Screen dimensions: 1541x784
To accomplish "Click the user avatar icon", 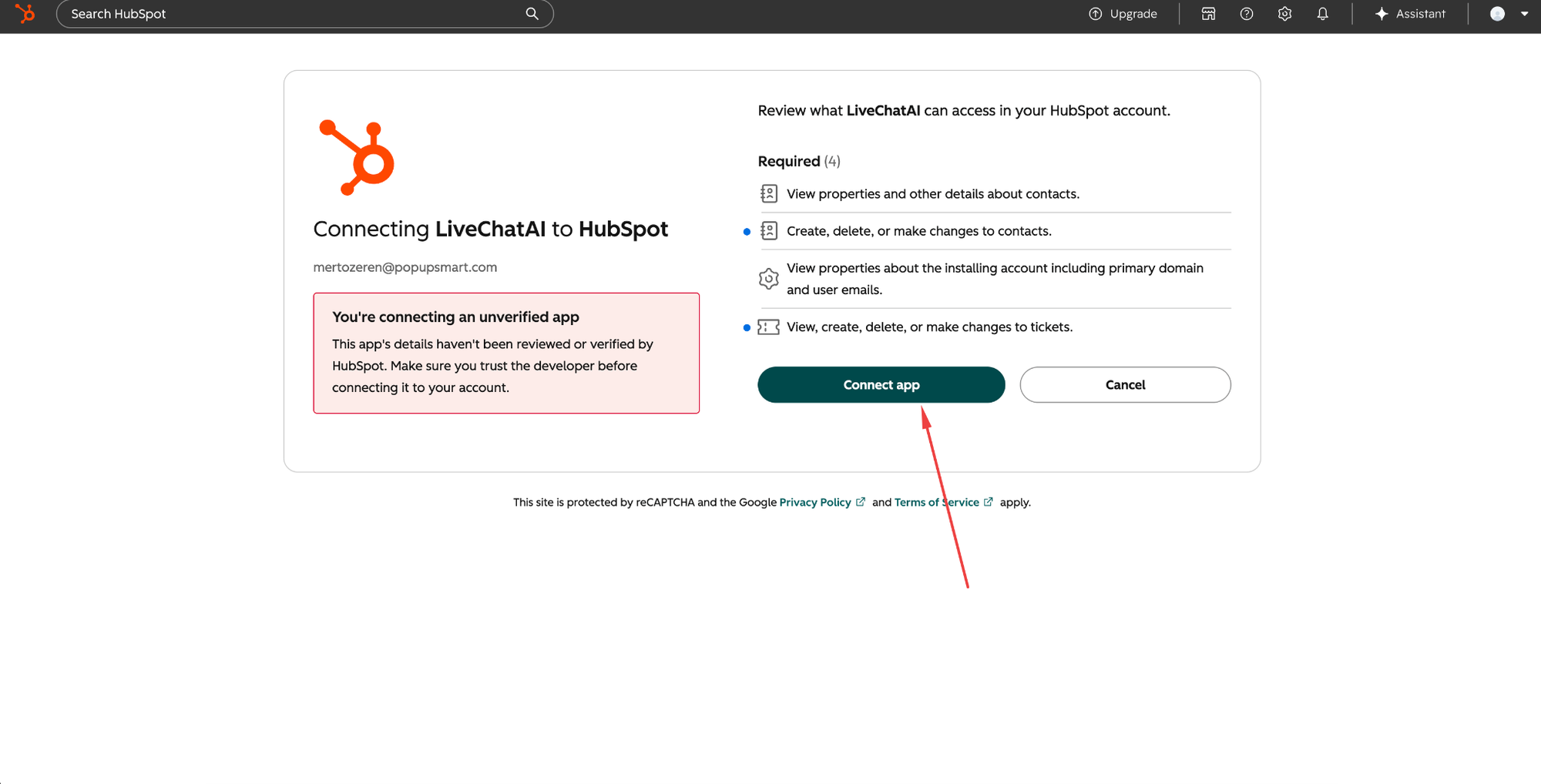I will [1497, 14].
